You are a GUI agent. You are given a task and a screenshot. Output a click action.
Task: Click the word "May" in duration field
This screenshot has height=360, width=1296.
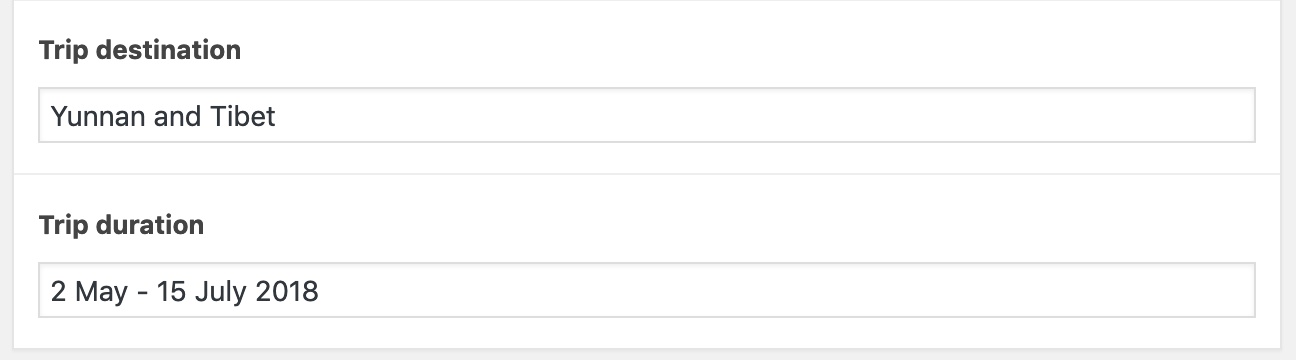click(x=103, y=292)
